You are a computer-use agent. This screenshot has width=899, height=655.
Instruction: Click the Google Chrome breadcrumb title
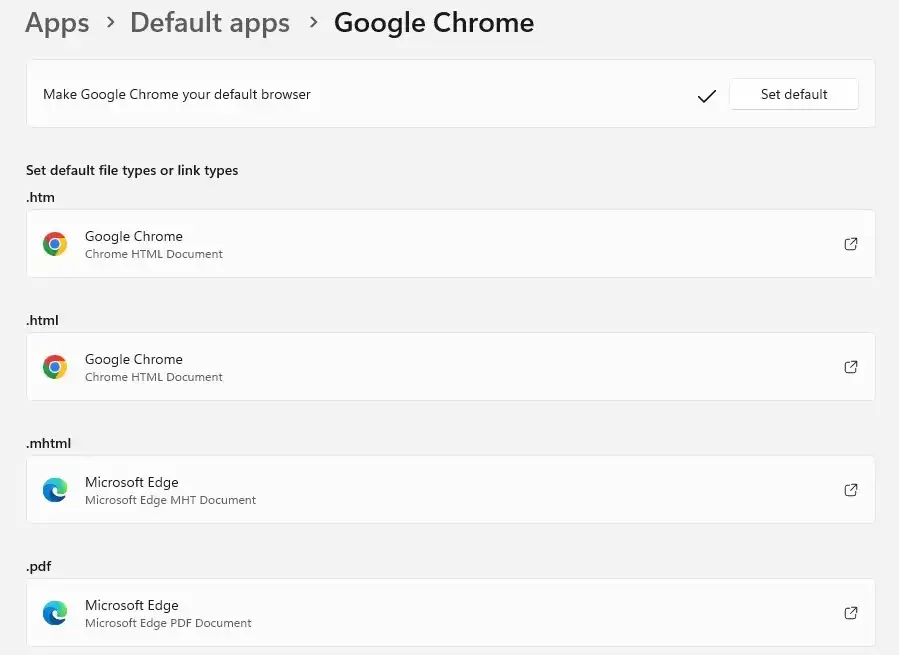pos(434,24)
